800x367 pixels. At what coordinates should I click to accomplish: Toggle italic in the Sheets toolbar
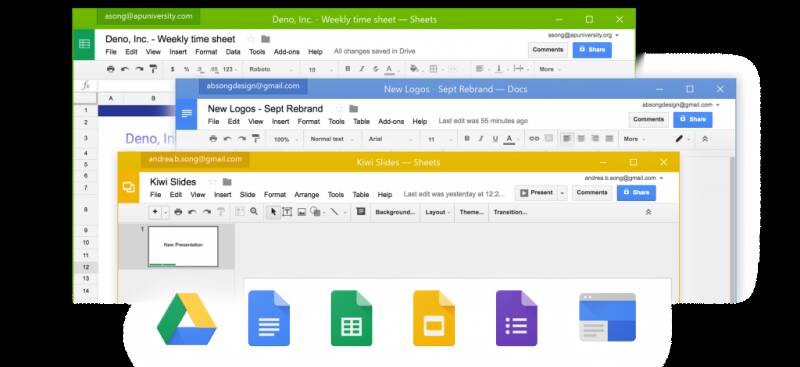[x=362, y=69]
